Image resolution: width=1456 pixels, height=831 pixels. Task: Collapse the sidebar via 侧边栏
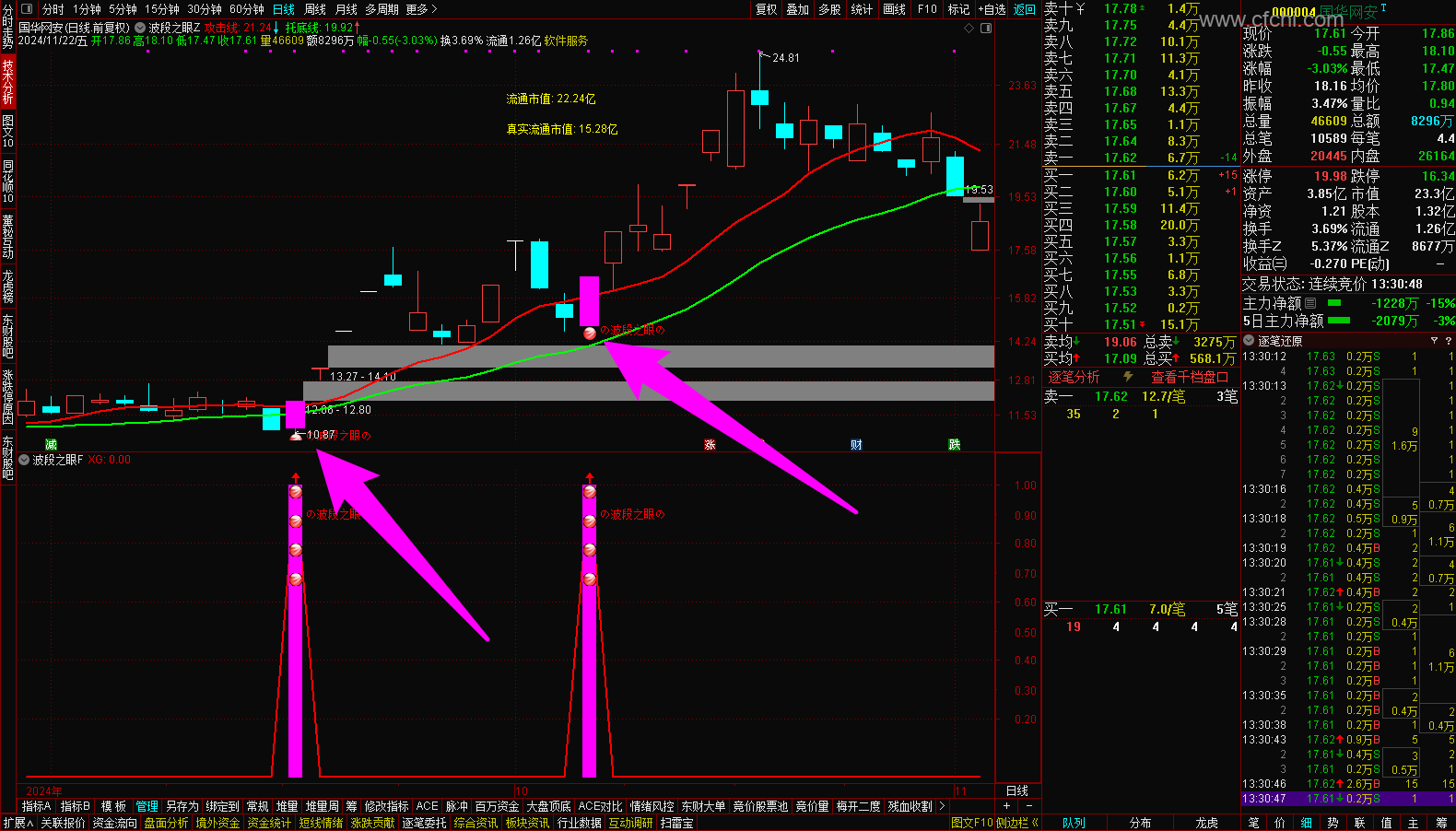[x=1017, y=823]
